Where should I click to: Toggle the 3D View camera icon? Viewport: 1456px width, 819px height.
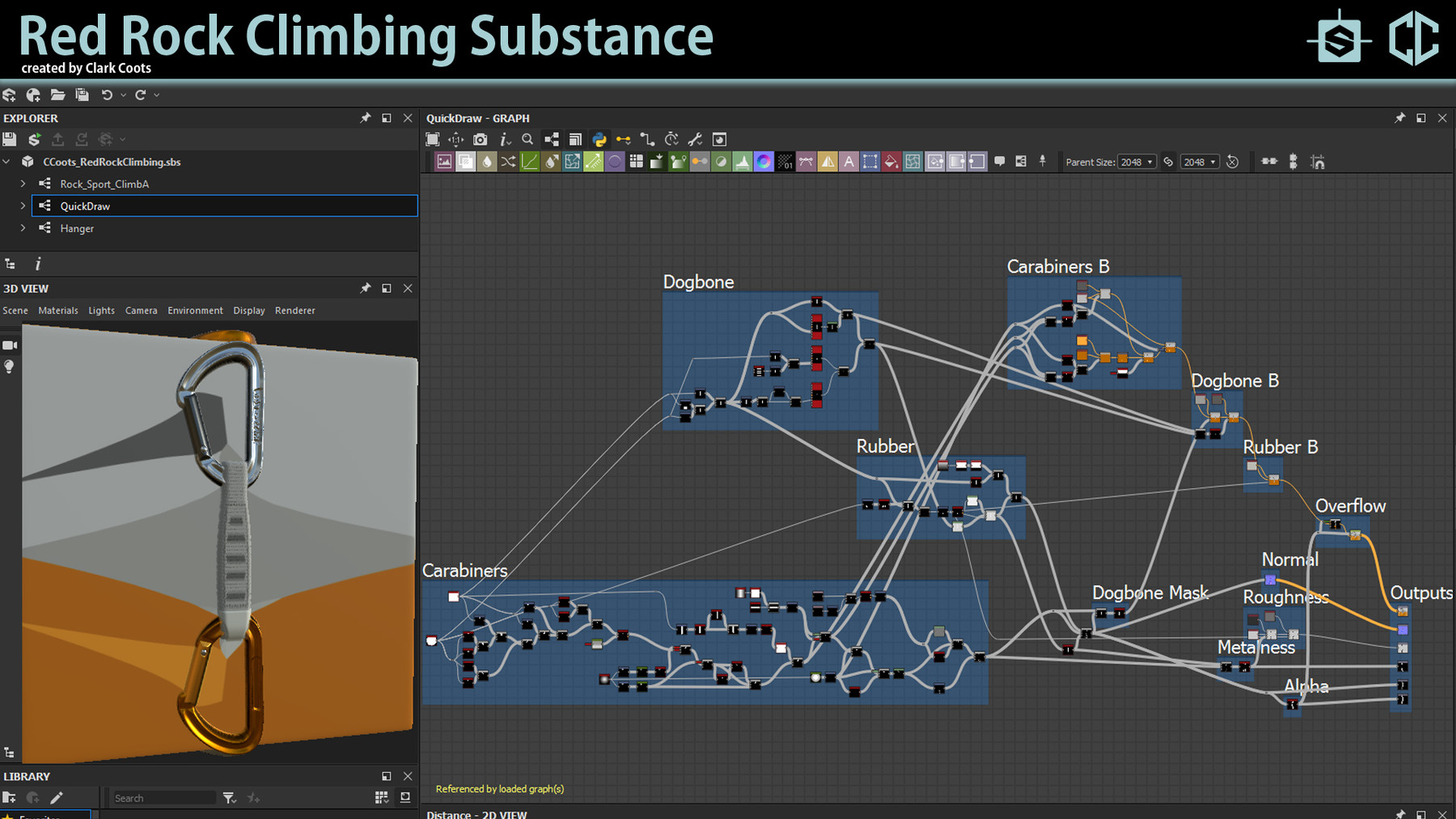click(x=10, y=345)
